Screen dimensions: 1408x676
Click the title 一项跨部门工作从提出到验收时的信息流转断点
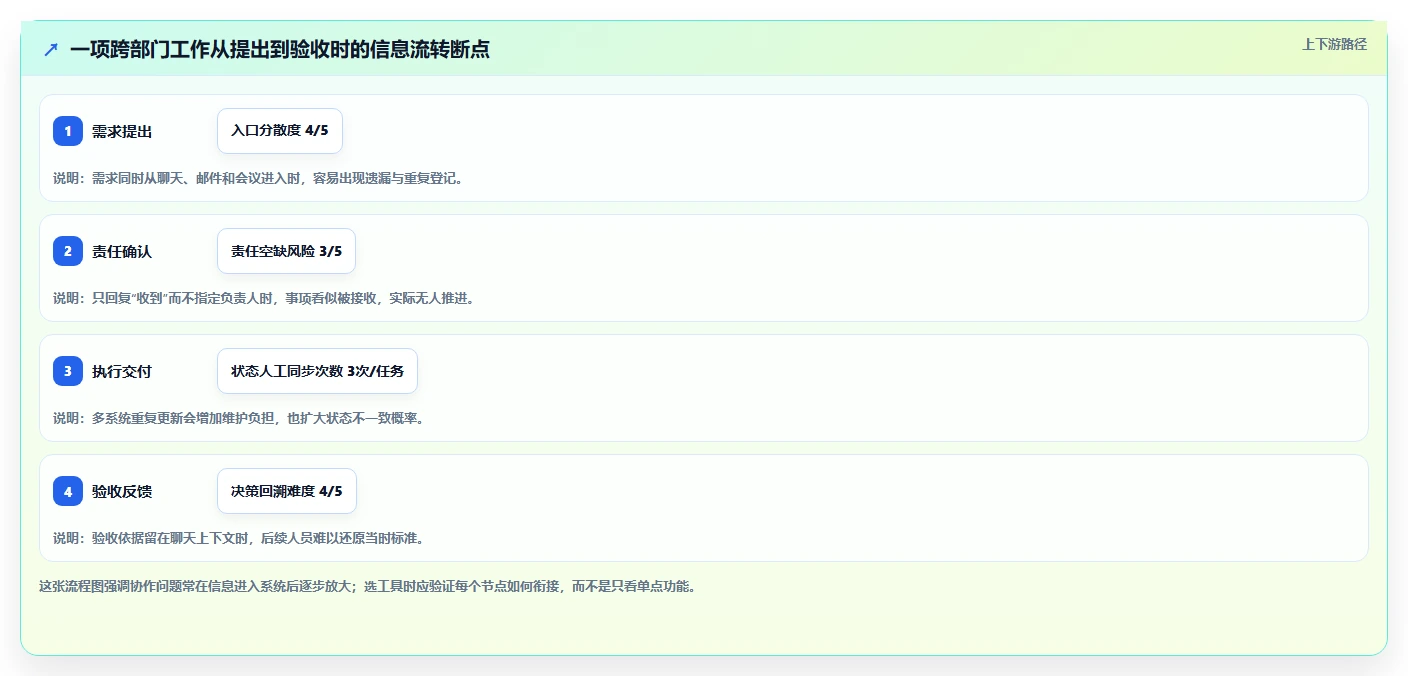click(280, 49)
